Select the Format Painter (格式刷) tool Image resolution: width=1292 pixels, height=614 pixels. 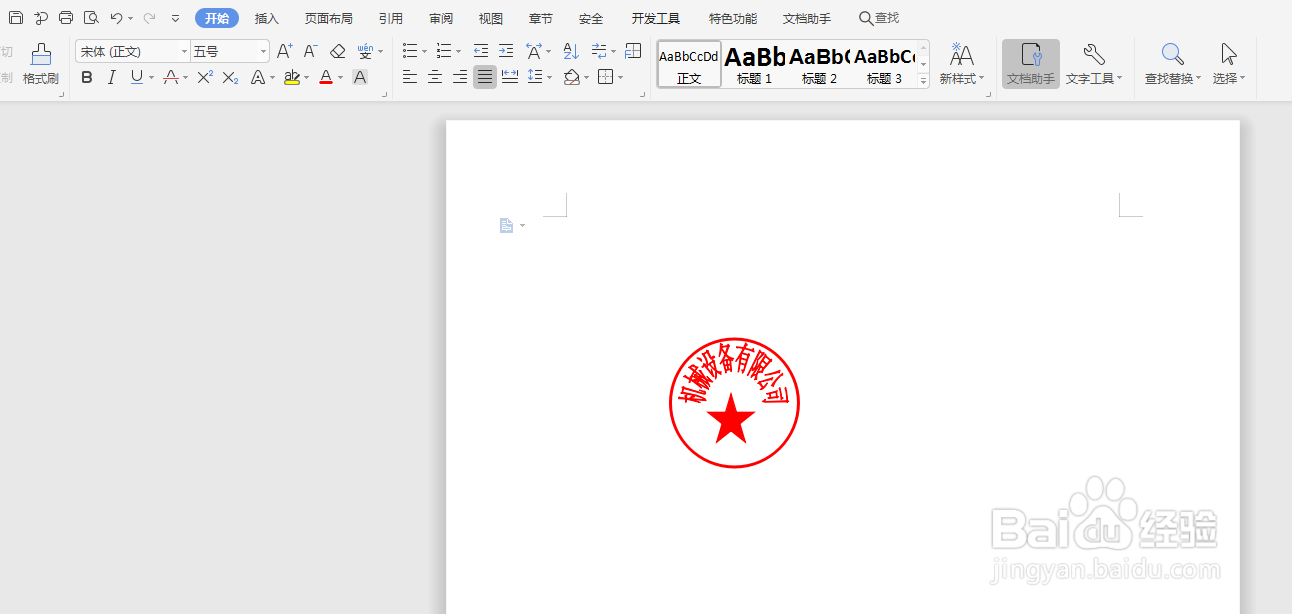41,64
